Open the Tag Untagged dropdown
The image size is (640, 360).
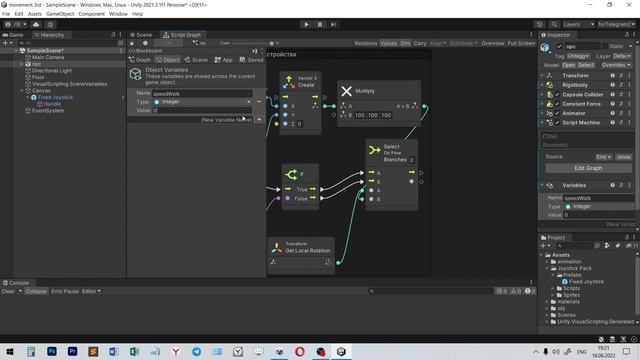(578, 56)
